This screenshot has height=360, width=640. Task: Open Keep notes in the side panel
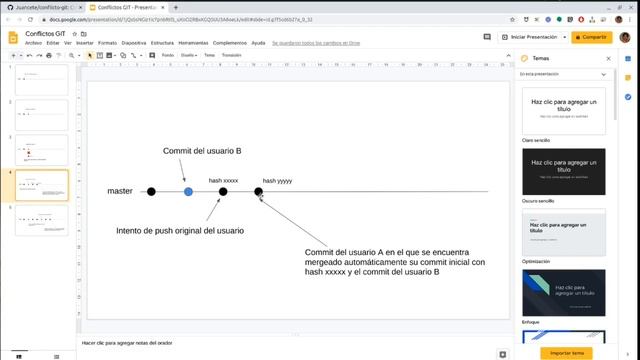click(x=628, y=78)
